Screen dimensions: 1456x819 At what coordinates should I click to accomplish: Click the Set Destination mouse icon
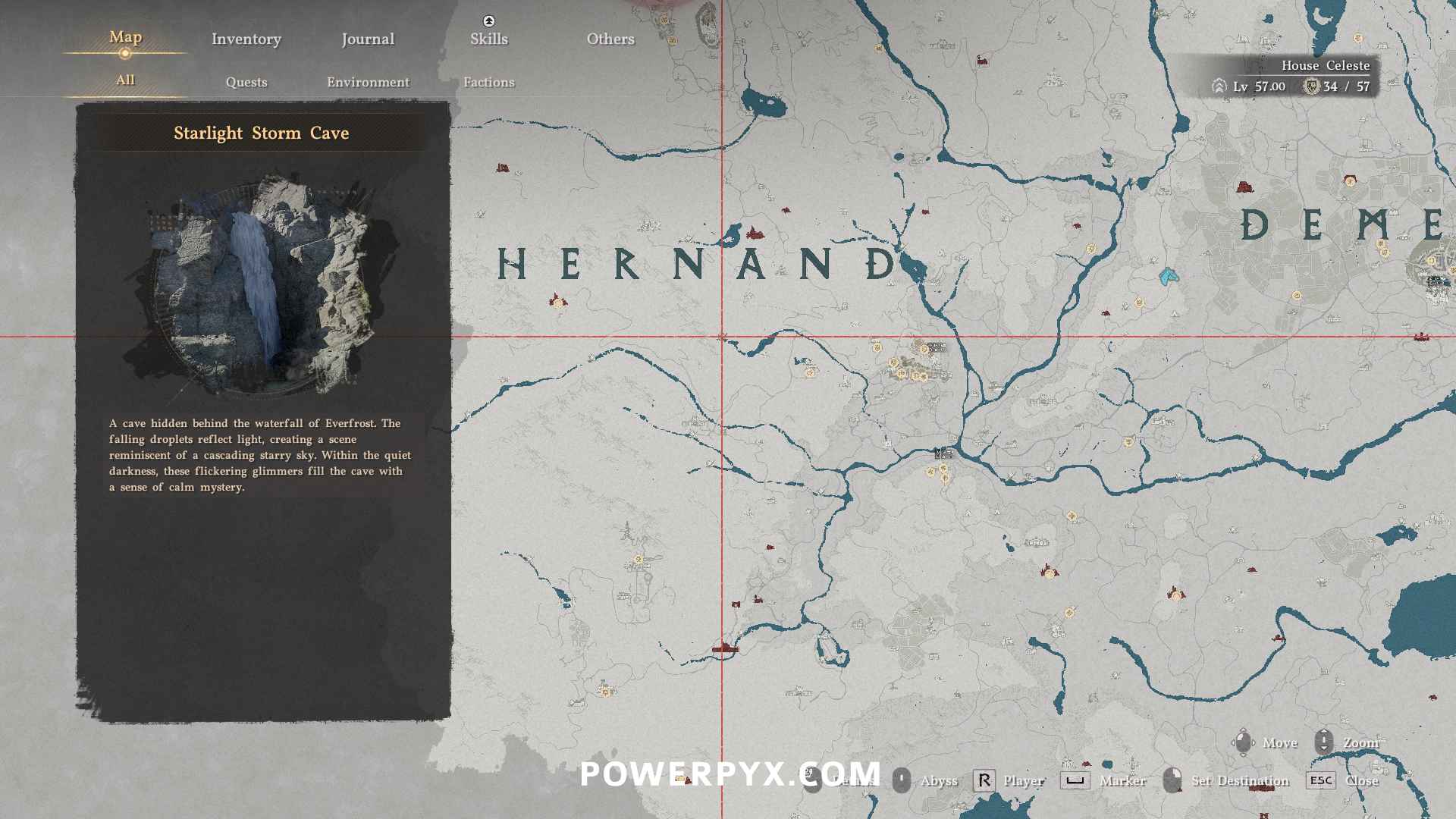pos(1172,780)
